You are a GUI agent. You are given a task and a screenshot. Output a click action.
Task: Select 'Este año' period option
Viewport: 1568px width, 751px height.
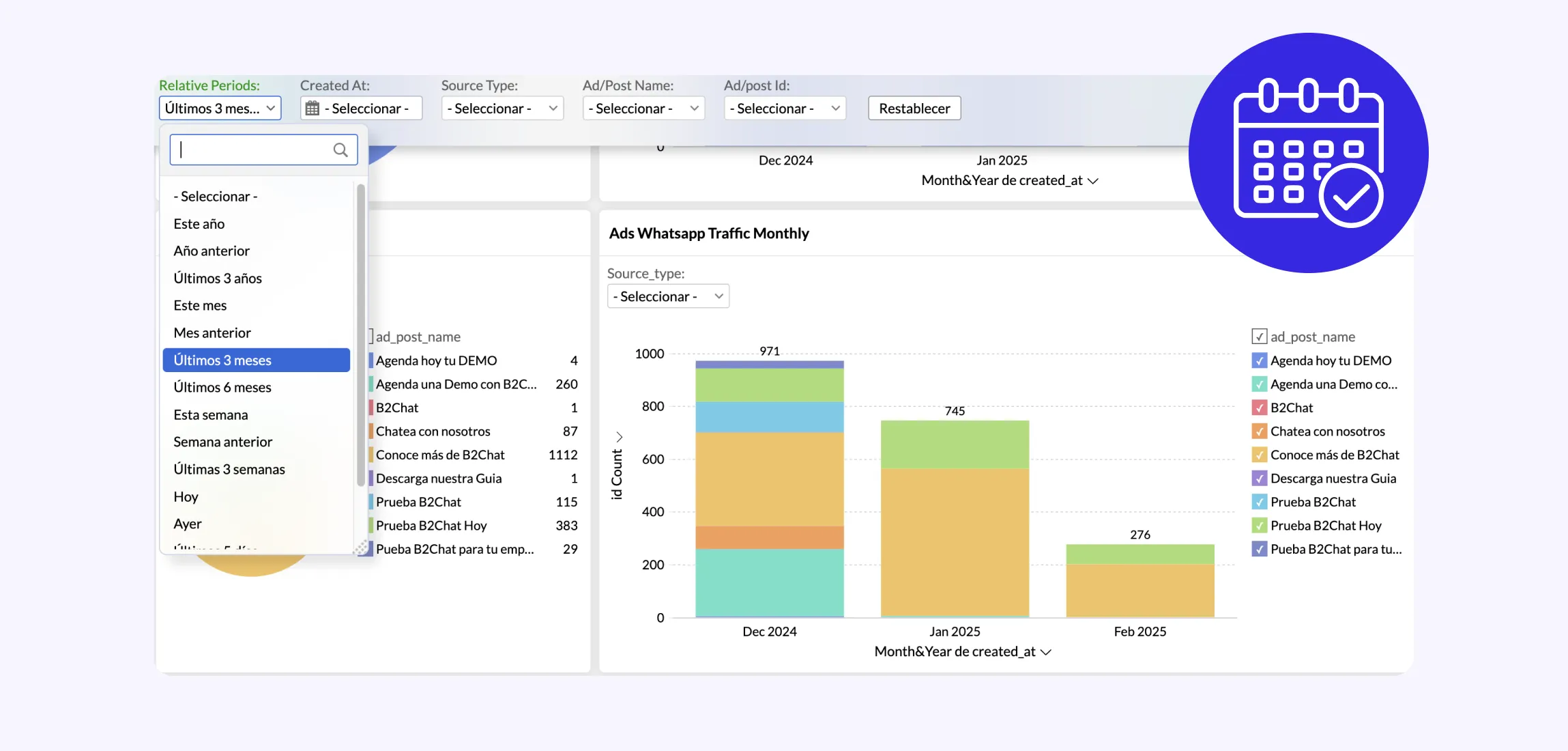point(257,224)
